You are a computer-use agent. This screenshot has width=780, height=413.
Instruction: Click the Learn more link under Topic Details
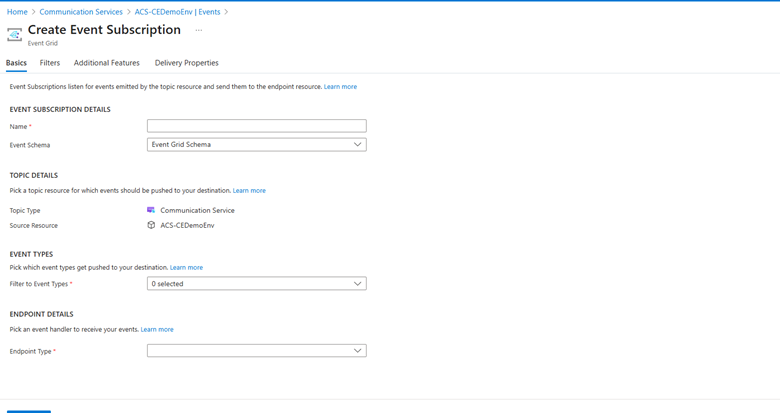pyautogui.click(x=249, y=191)
